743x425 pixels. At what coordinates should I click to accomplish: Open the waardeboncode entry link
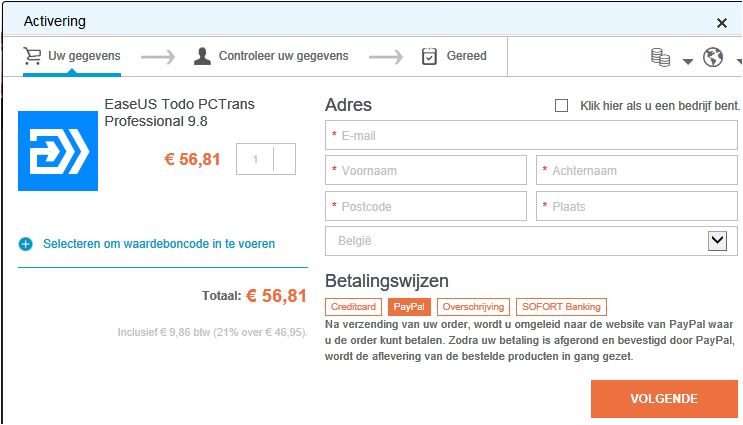pyautogui.click(x=159, y=243)
